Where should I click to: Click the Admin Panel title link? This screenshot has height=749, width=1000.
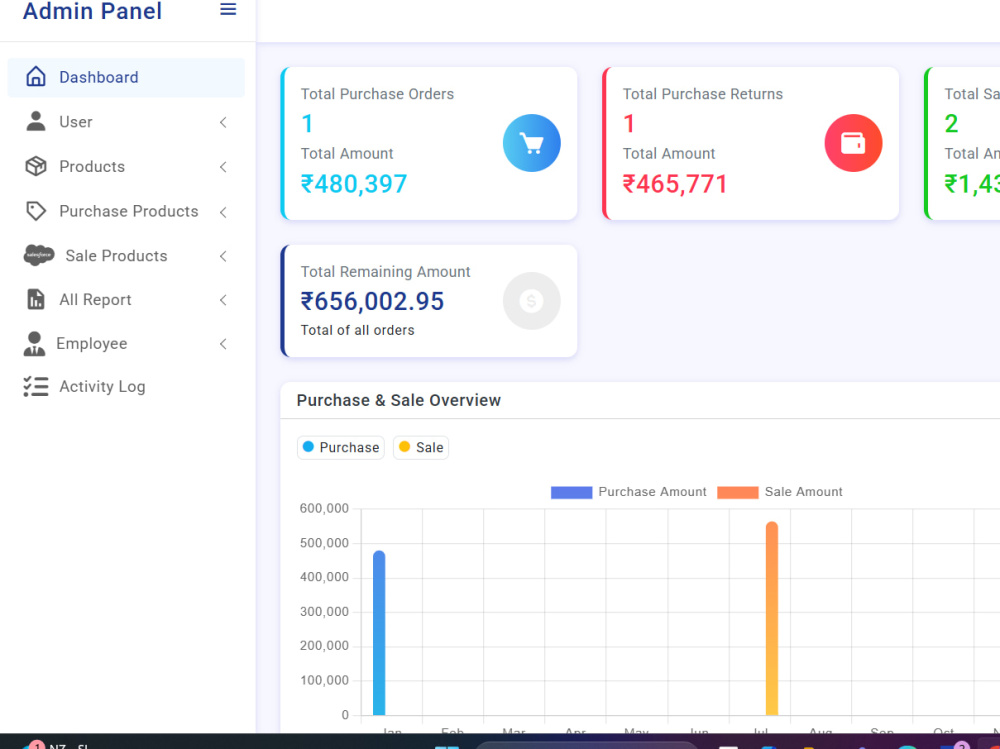[x=92, y=11]
